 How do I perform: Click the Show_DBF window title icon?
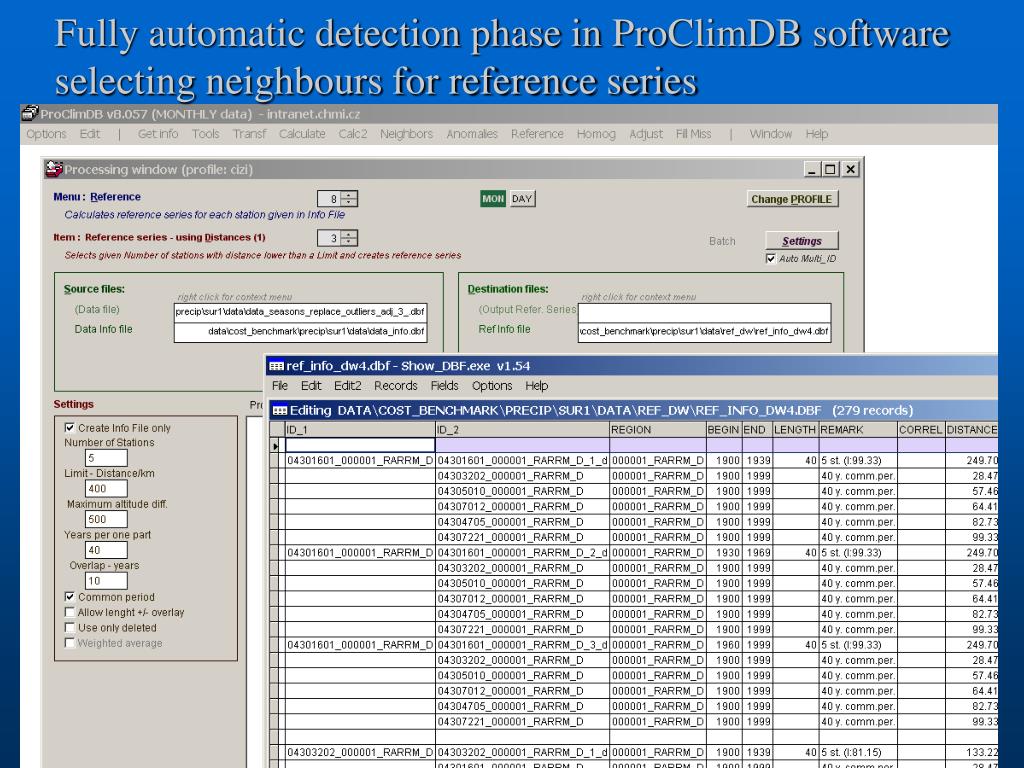[276, 366]
